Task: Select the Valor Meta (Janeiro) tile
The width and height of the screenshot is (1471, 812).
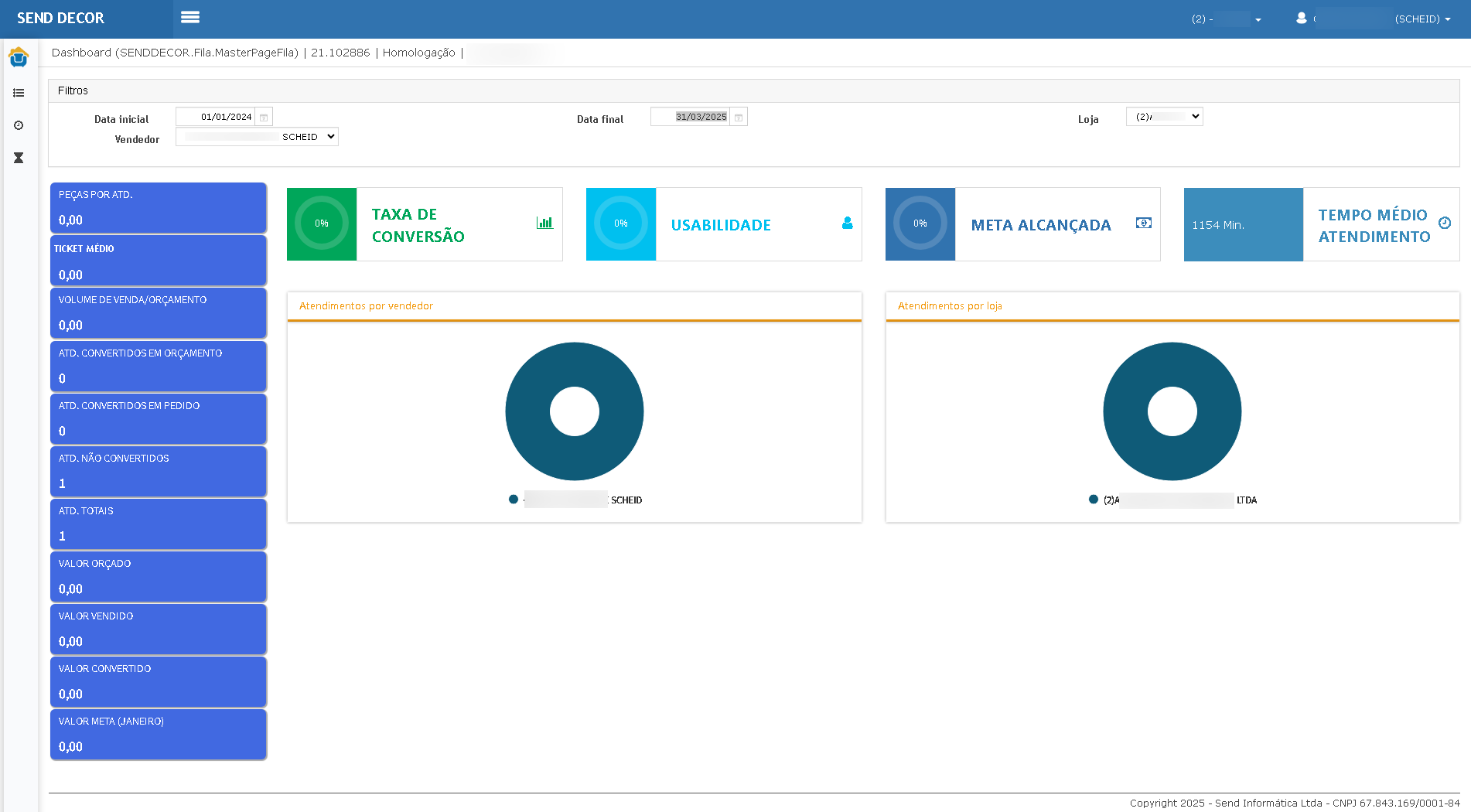Action: point(159,735)
